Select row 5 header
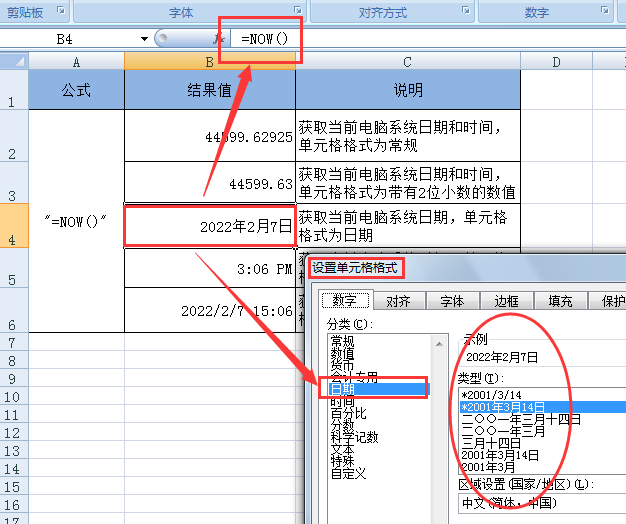 click(14, 267)
